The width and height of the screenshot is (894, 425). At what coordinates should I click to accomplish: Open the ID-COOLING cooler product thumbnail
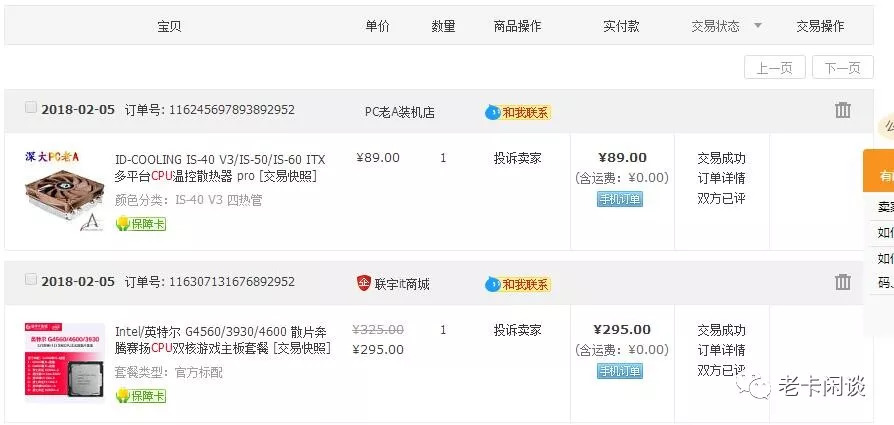(x=64, y=191)
